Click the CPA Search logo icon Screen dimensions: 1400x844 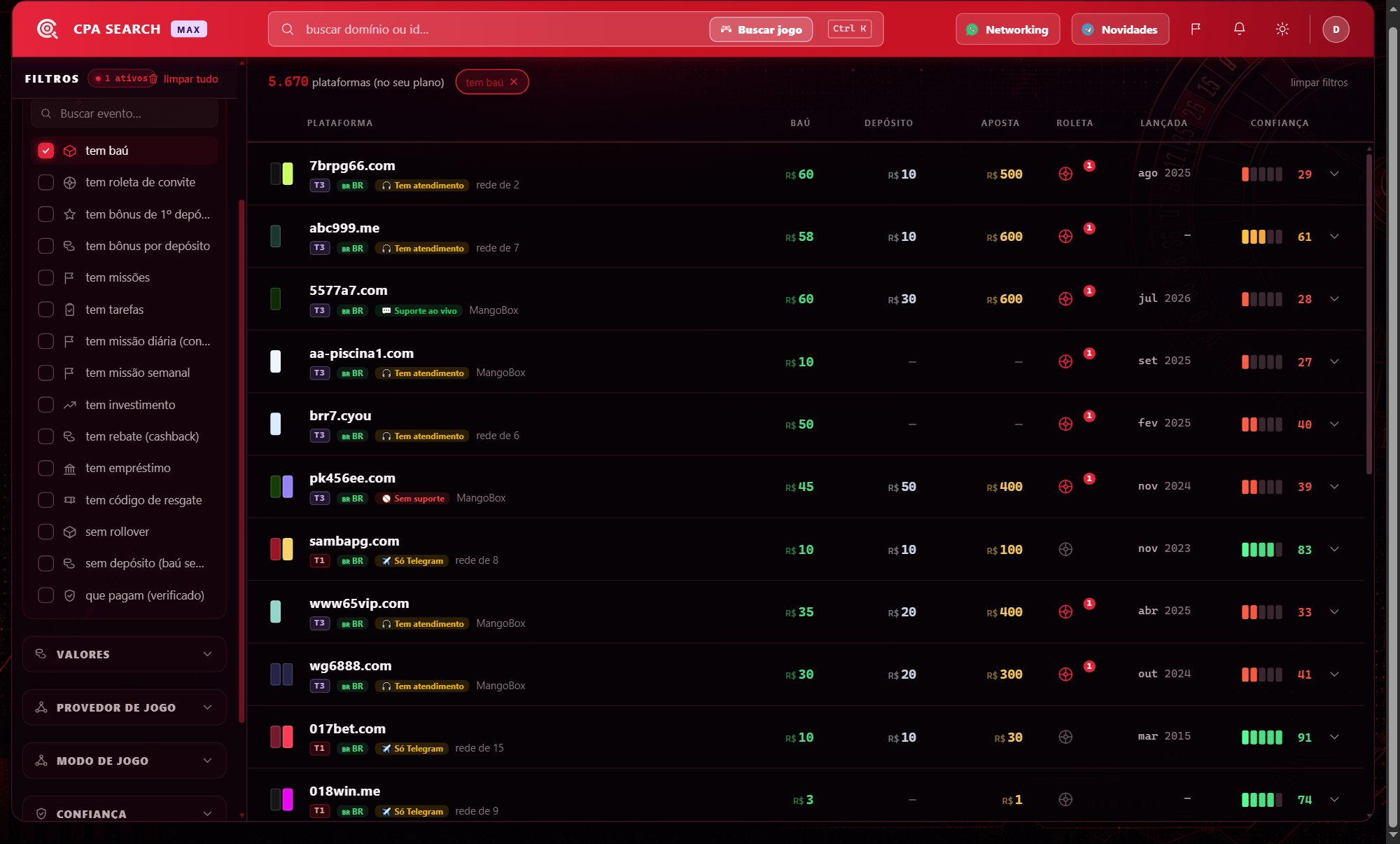pyautogui.click(x=47, y=29)
